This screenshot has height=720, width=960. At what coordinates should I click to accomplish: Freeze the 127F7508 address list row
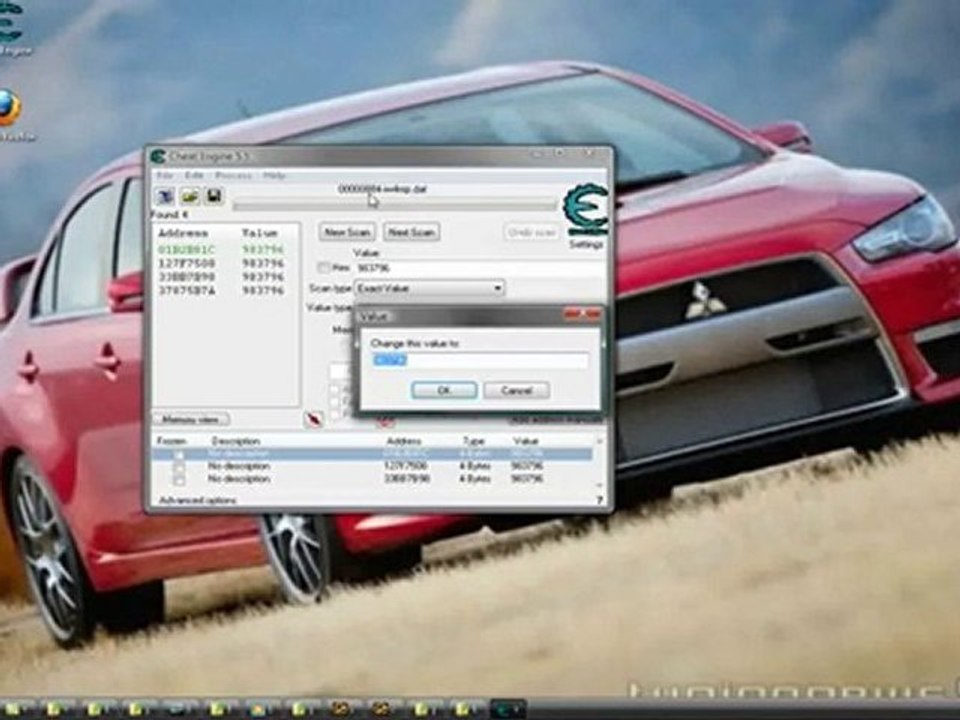[x=179, y=467]
